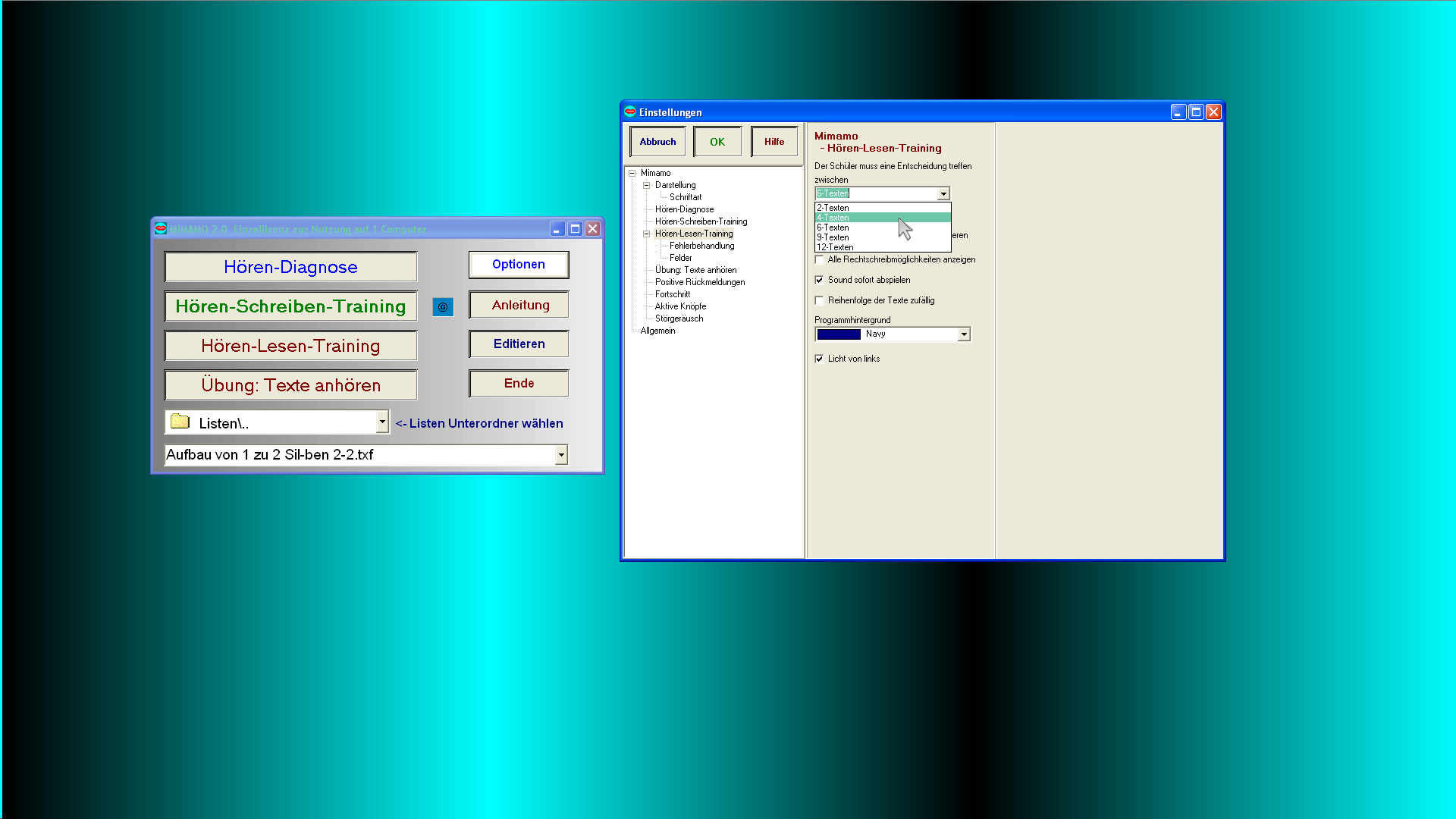Choose 9-Texten from the dropdown list
The image size is (1456, 819).
click(833, 237)
